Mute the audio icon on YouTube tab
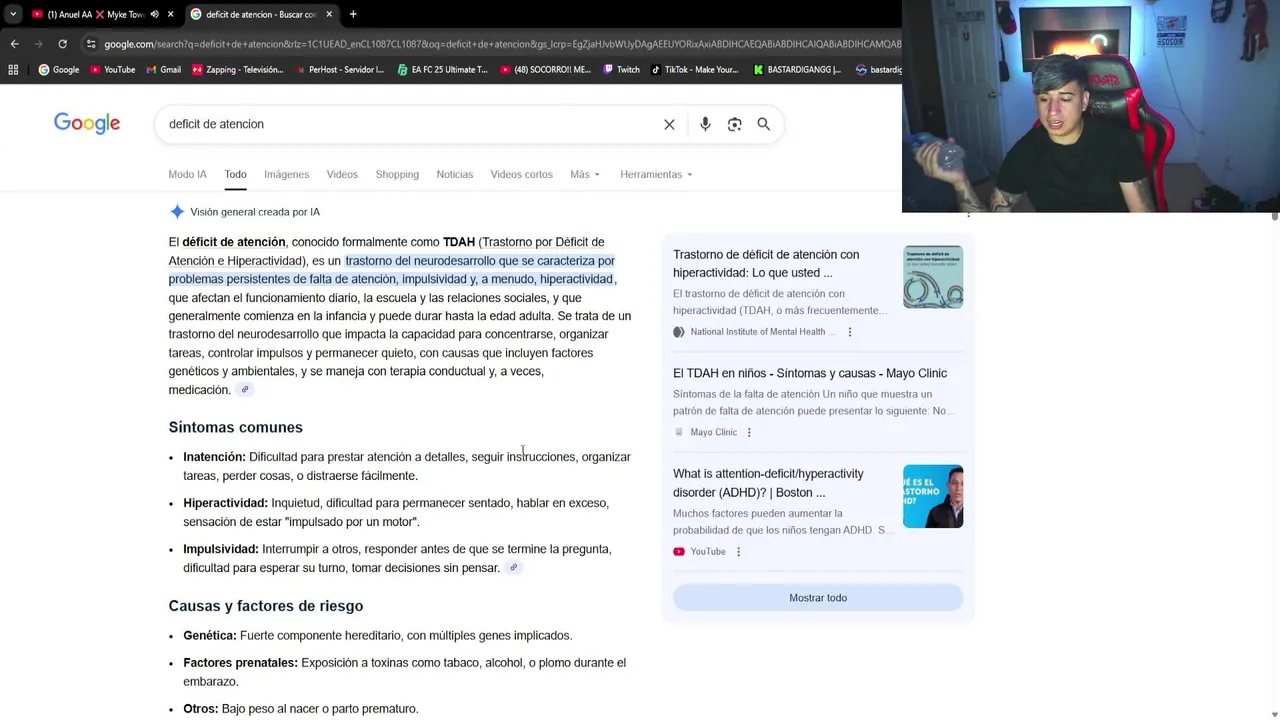 pyautogui.click(x=154, y=14)
